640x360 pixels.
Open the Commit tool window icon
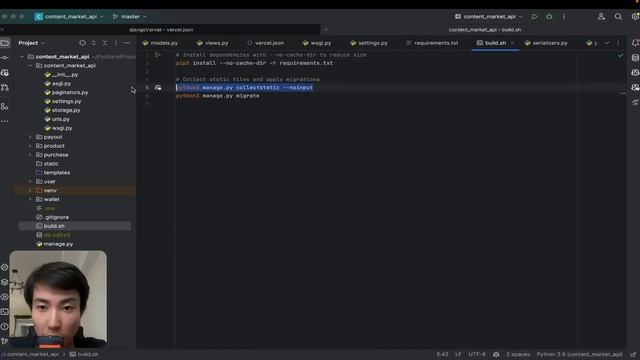[5, 58]
